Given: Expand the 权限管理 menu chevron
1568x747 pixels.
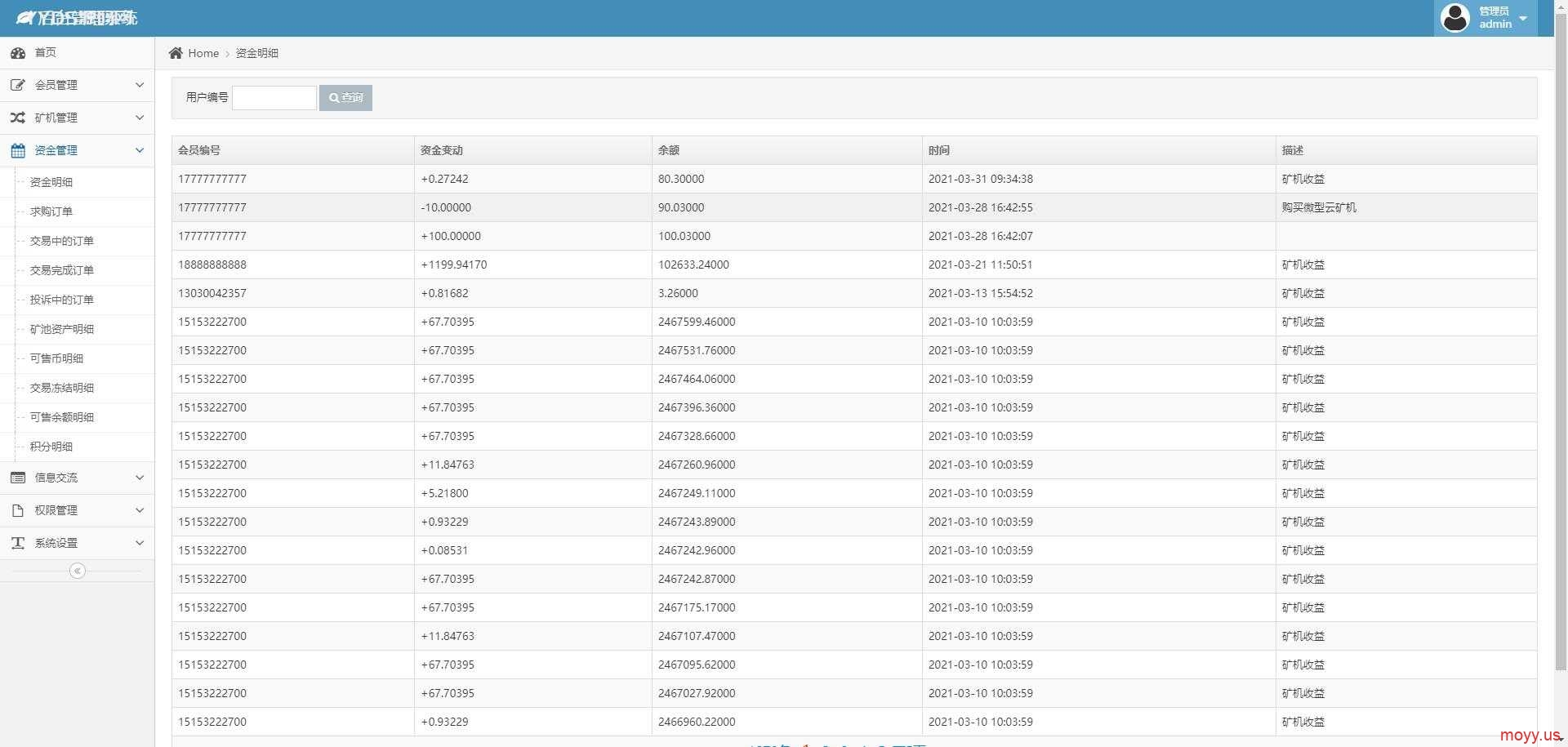Looking at the screenshot, I should click(x=140, y=510).
